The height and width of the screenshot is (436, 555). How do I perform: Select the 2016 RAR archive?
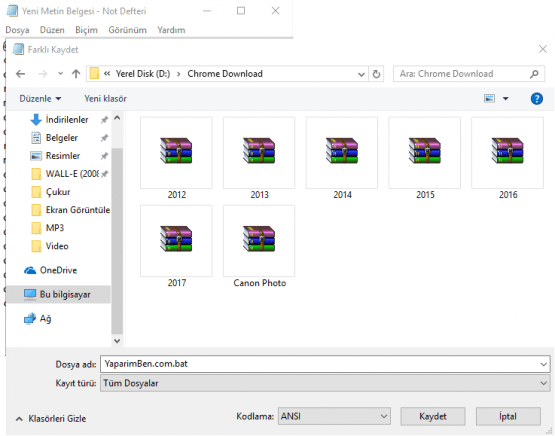click(x=508, y=159)
